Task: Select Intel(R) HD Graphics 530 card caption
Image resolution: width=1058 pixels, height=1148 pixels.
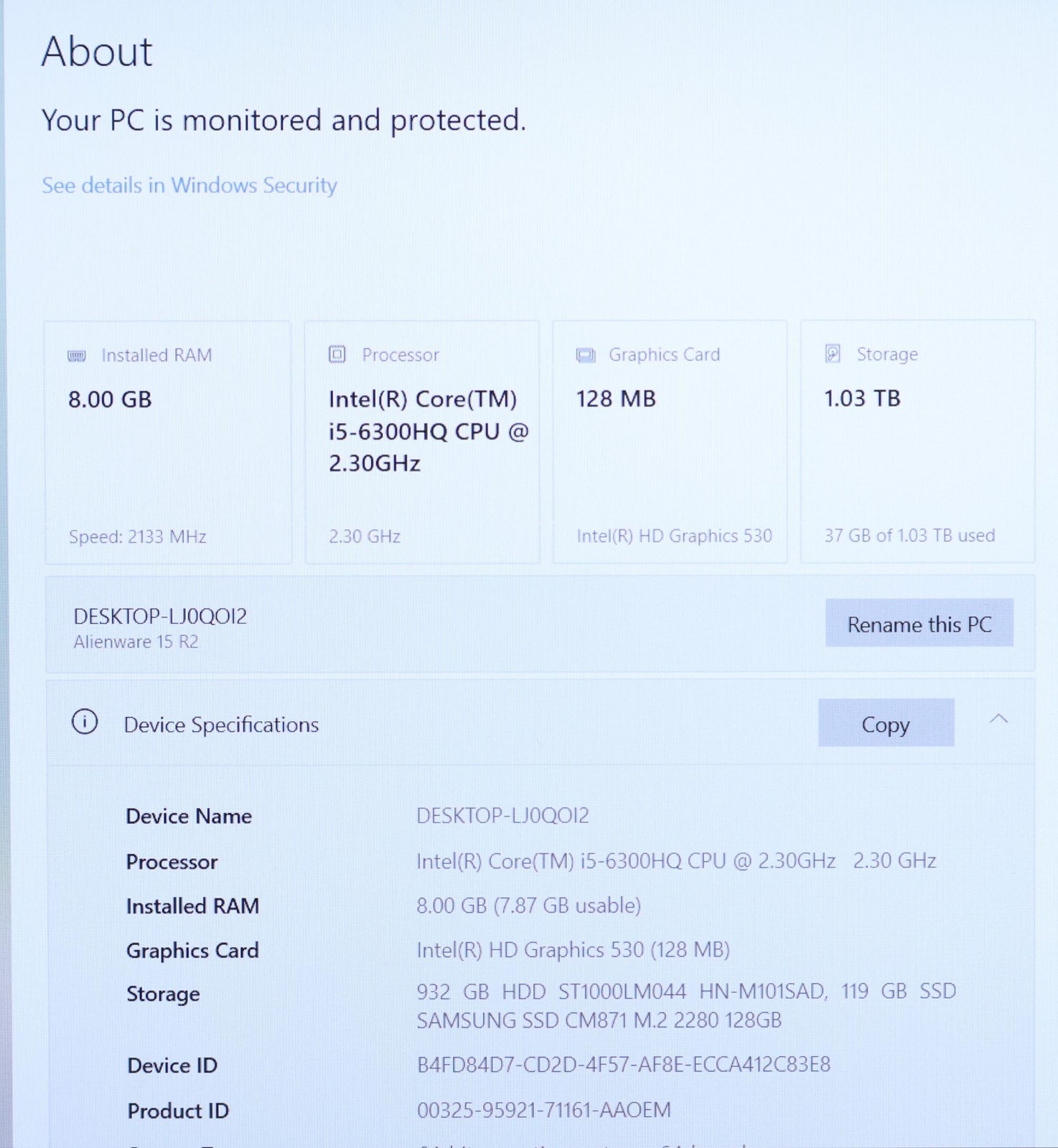Action: (x=675, y=536)
